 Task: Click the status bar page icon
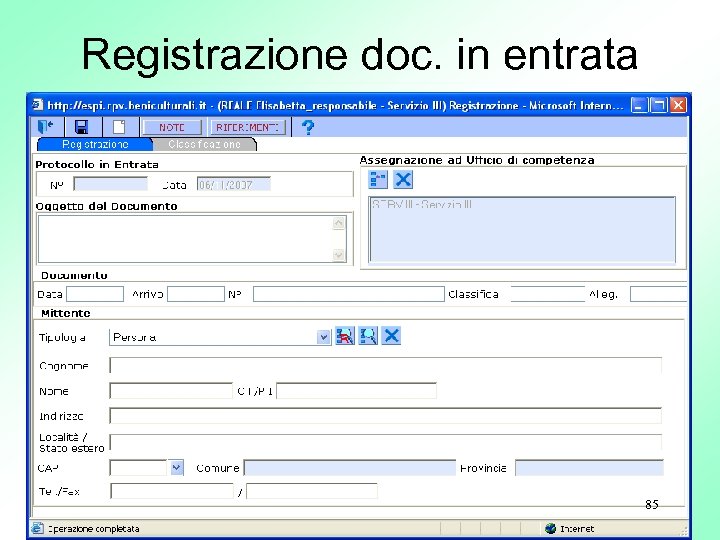pyautogui.click(x=38, y=529)
